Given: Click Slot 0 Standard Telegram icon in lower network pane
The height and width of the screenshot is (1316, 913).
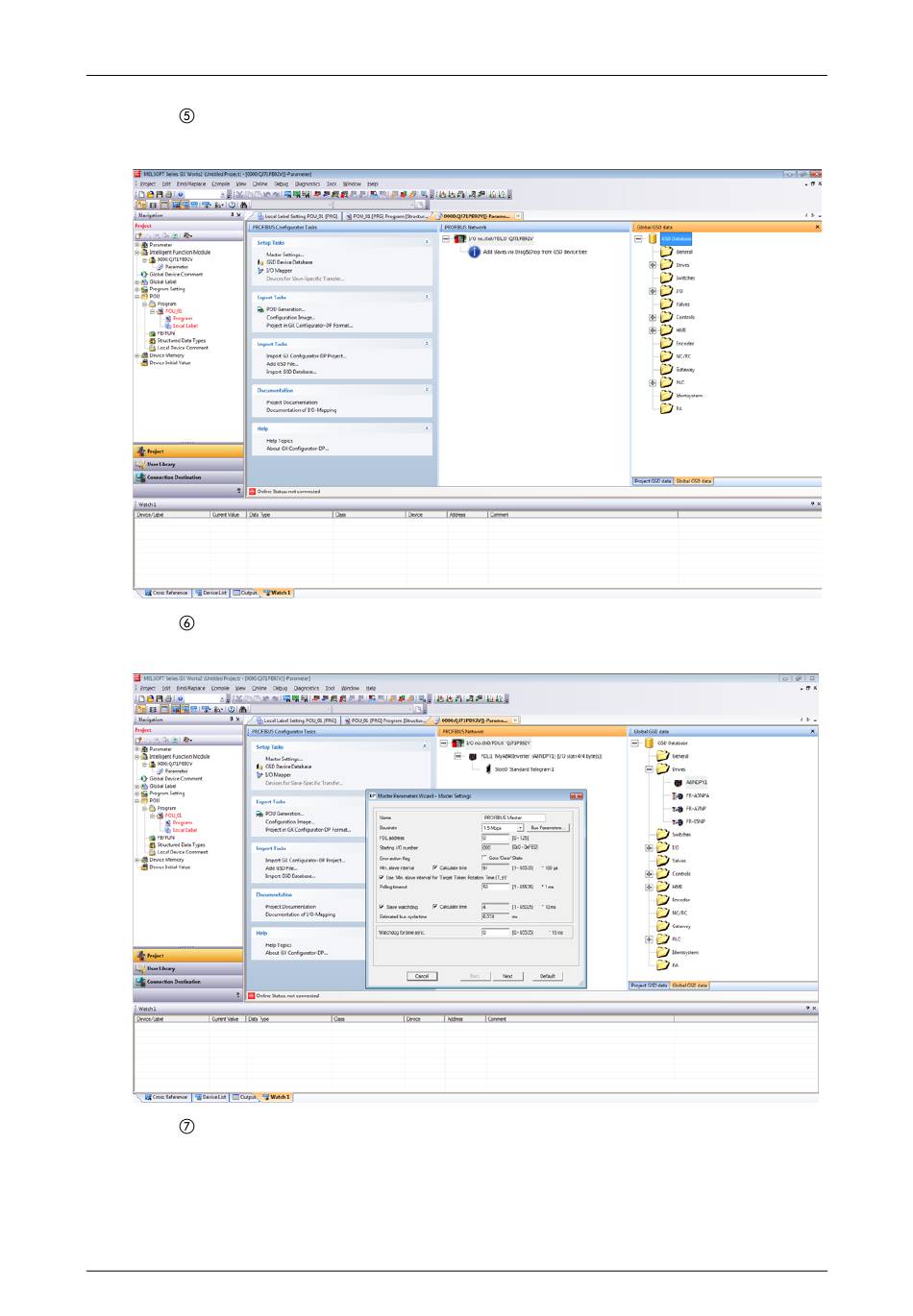Looking at the screenshot, I should [488, 769].
